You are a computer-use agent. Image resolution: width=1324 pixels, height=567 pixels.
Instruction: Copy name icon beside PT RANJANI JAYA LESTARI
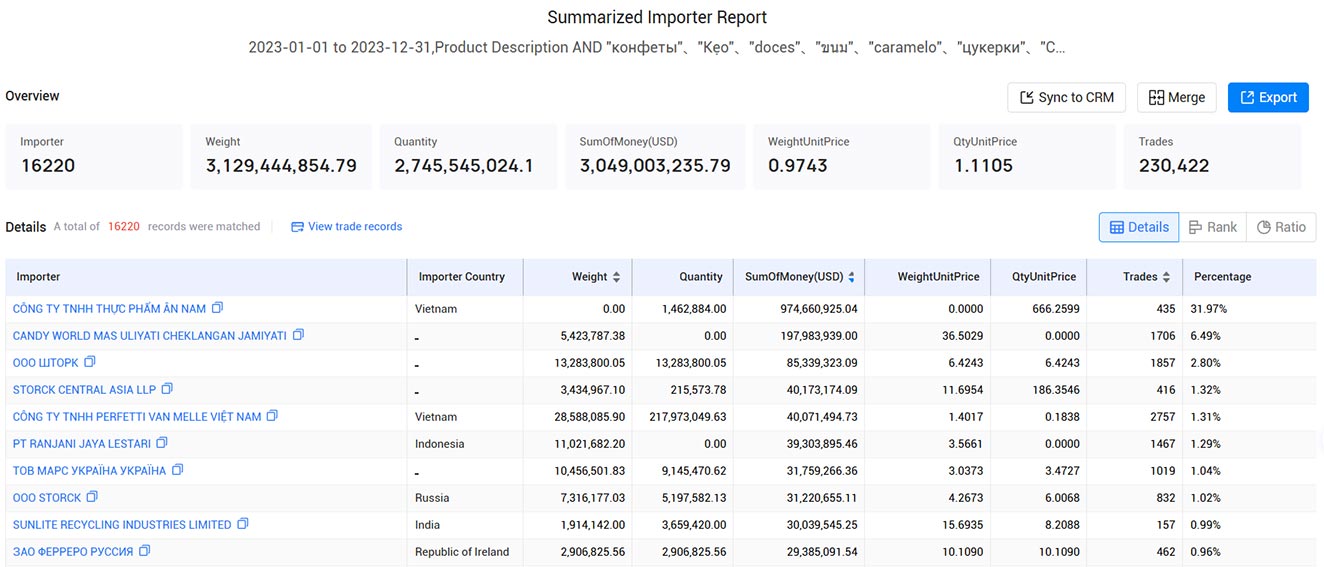point(162,443)
